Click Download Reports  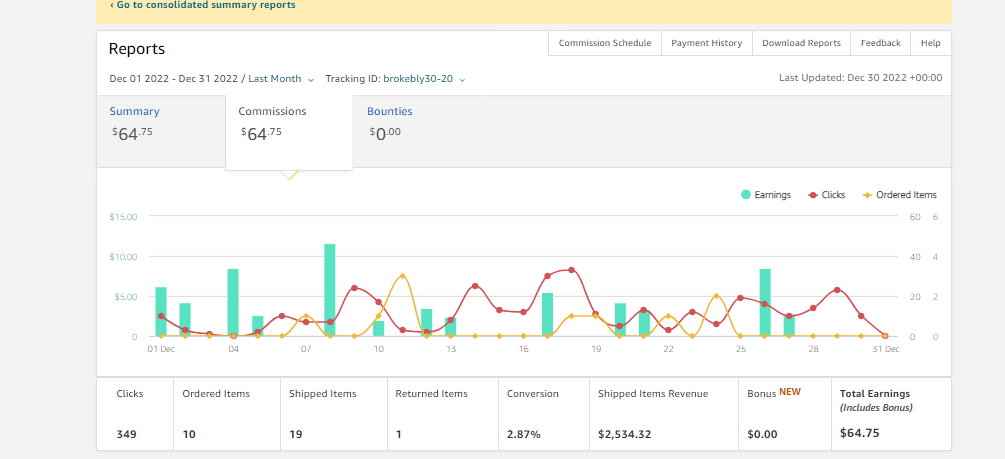tap(801, 43)
